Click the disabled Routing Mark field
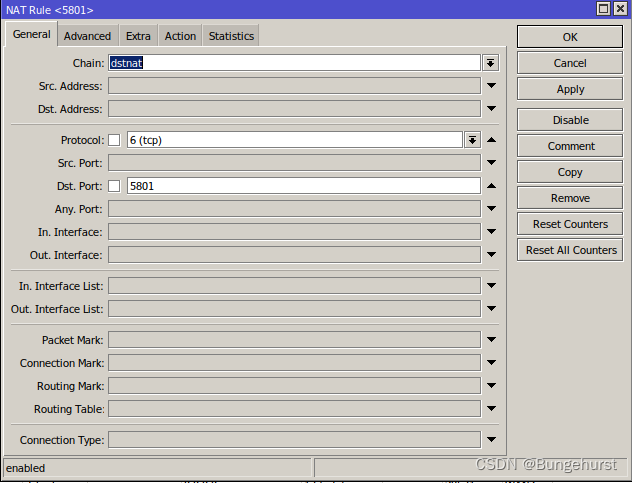The image size is (632, 483). pyautogui.click(x=294, y=385)
